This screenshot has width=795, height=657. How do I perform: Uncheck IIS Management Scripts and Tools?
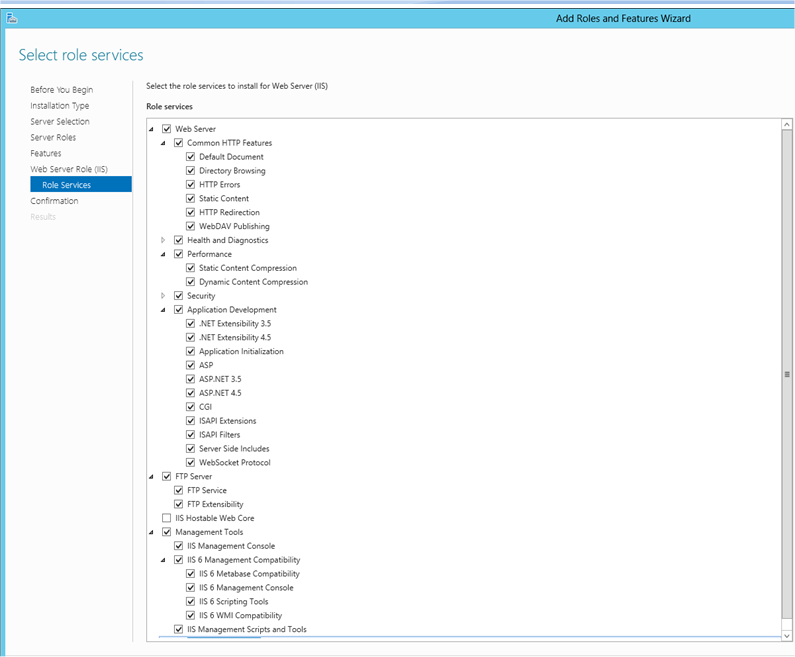[178, 629]
